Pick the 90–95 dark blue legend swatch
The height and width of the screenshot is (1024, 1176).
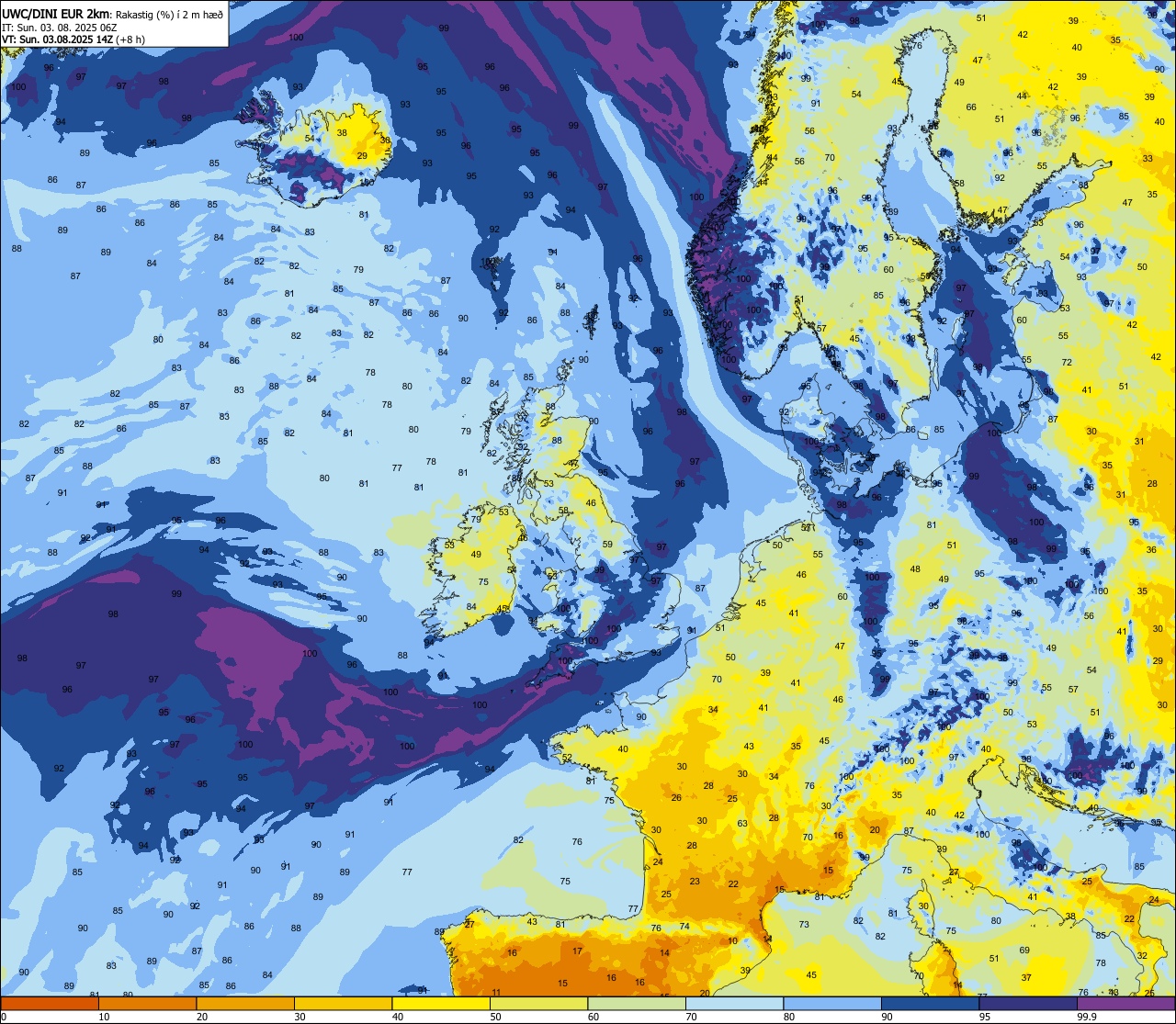click(x=930, y=1003)
